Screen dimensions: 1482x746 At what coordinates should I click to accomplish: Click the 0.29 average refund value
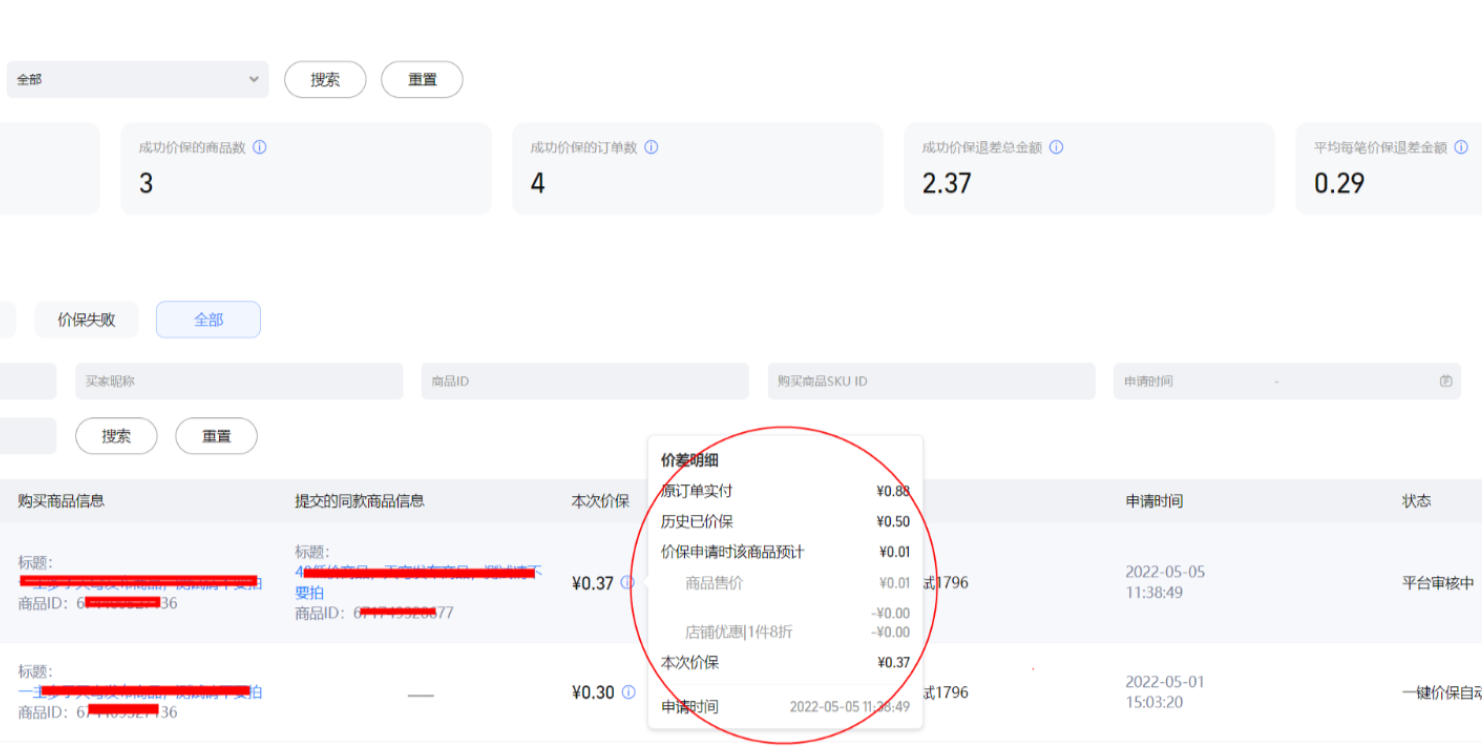[x=1339, y=183]
